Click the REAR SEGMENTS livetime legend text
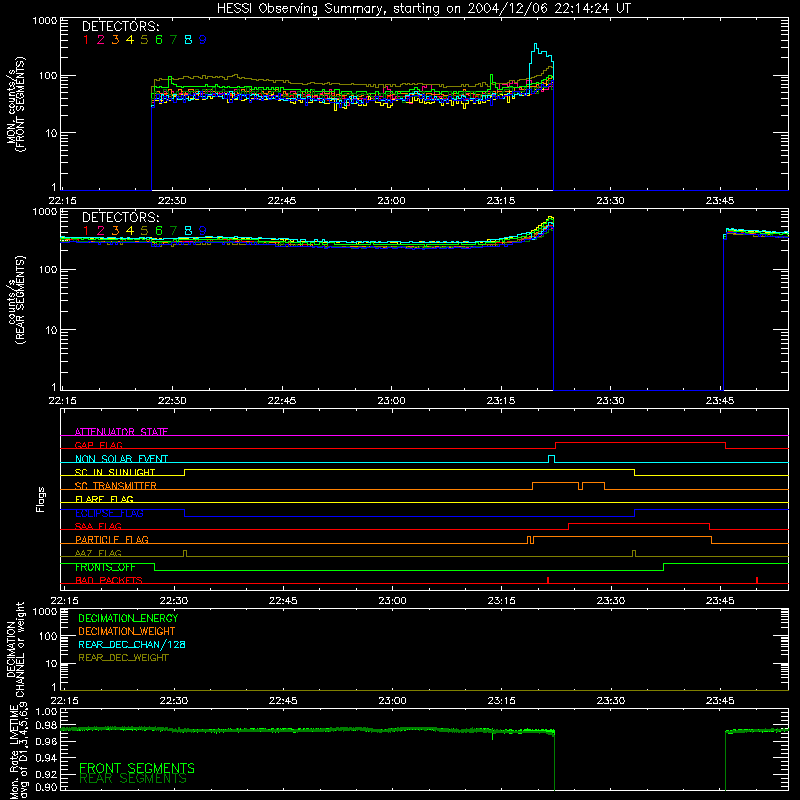 (133, 779)
